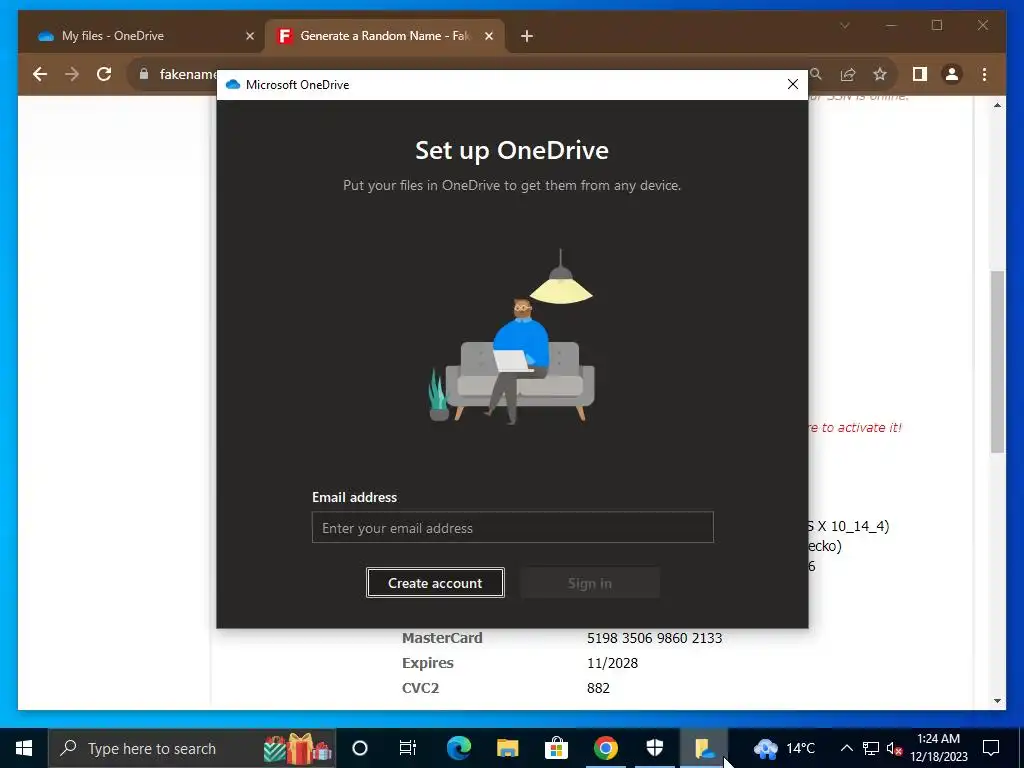This screenshot has width=1024, height=768.
Task: Click the greyed-out Sign in button
Action: pyautogui.click(x=590, y=583)
